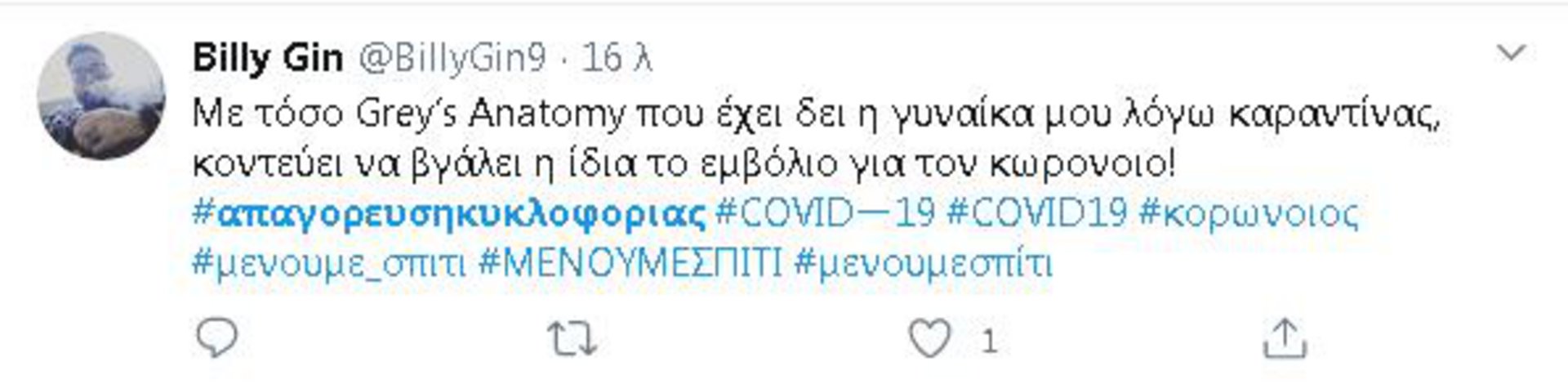Like the tweet with the heart icon

[930, 338]
